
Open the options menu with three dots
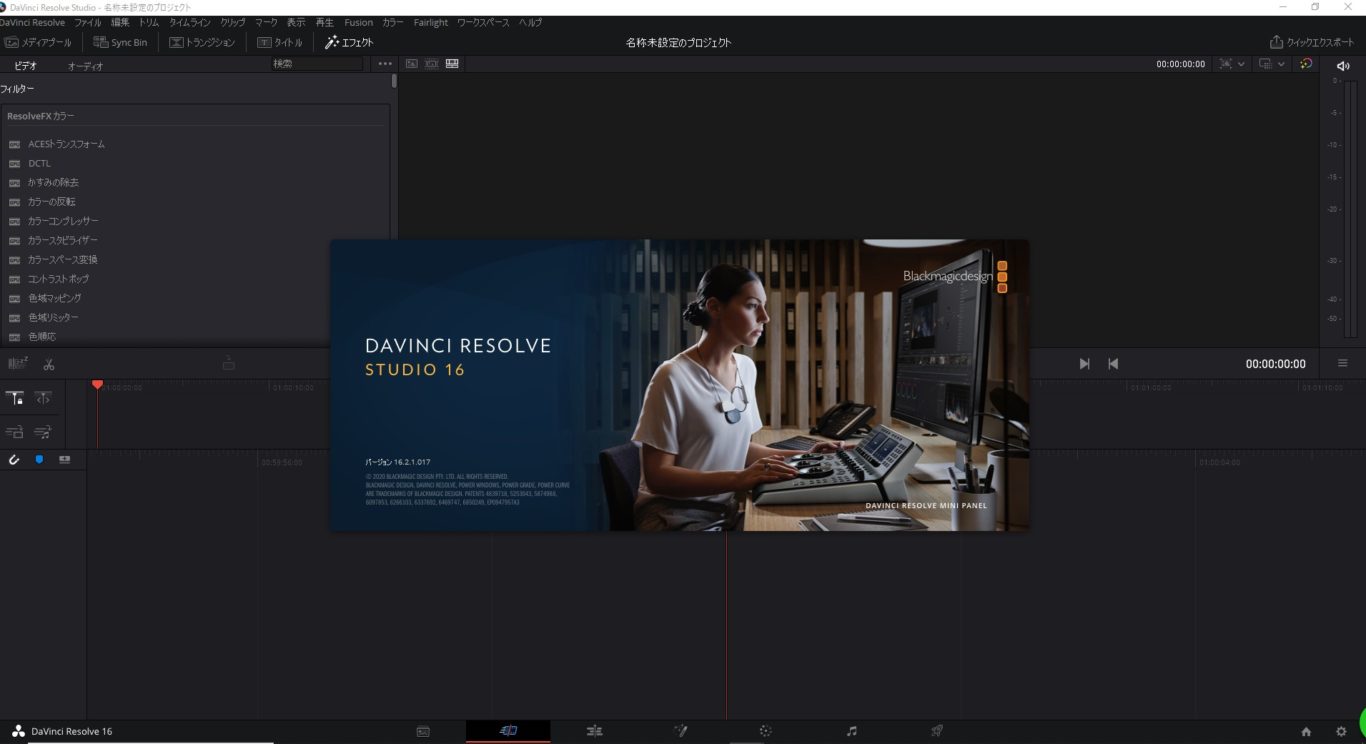(385, 63)
